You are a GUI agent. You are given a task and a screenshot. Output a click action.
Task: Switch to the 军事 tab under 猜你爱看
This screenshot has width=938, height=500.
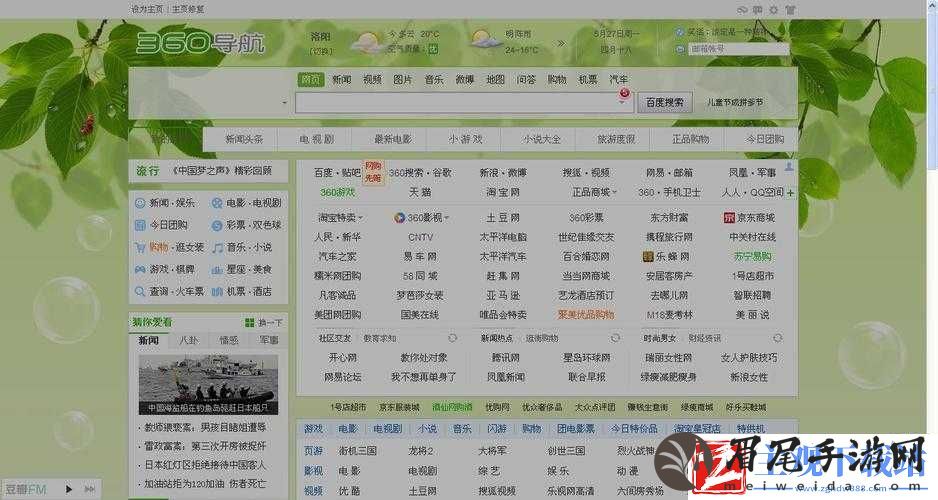click(x=269, y=340)
